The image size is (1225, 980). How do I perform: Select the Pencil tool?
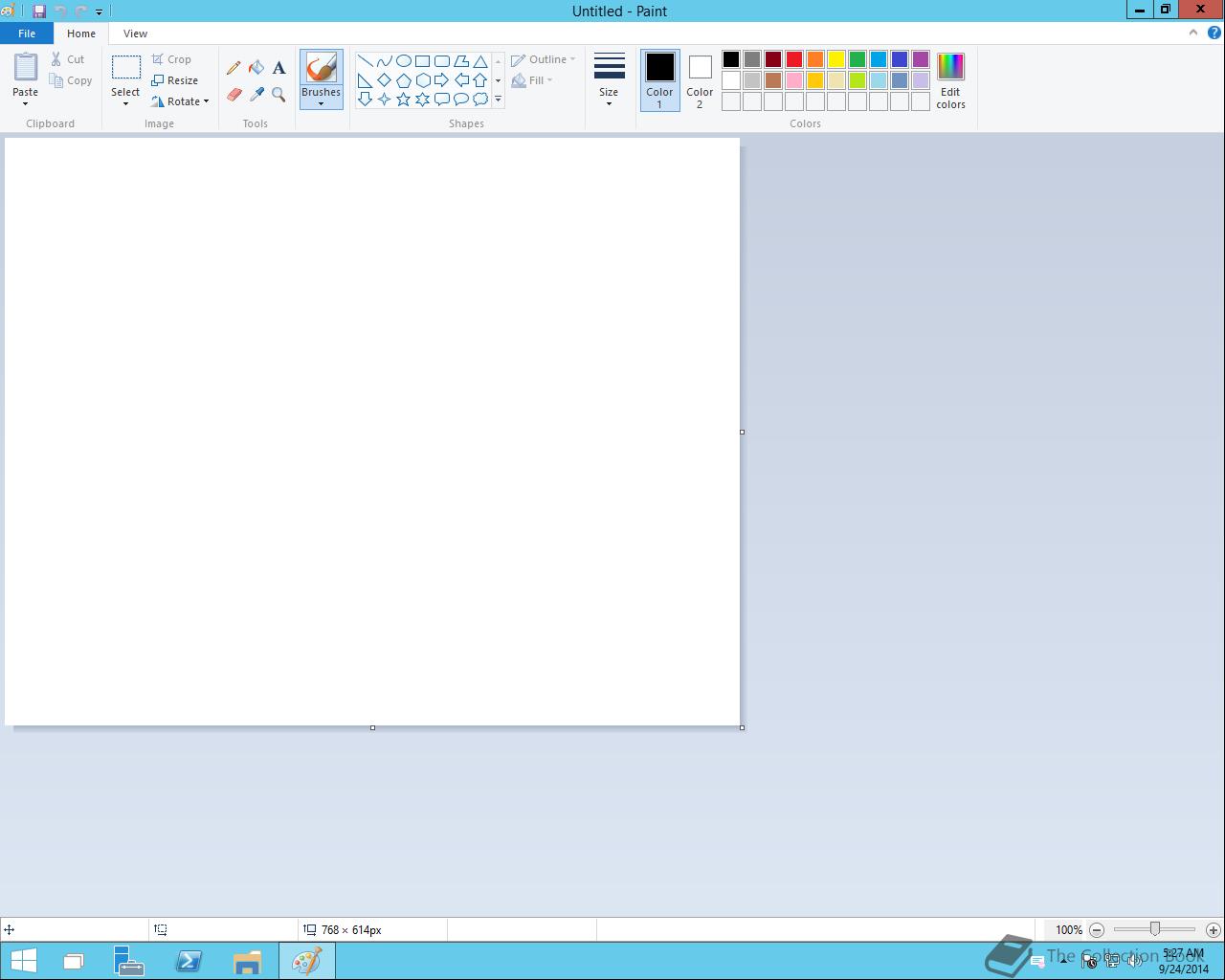click(x=234, y=68)
